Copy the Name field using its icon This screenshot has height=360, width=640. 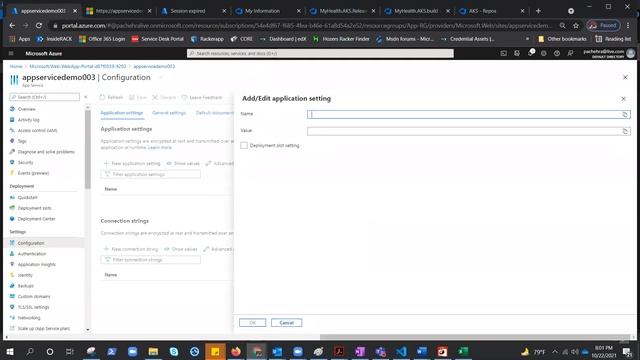pos(625,115)
